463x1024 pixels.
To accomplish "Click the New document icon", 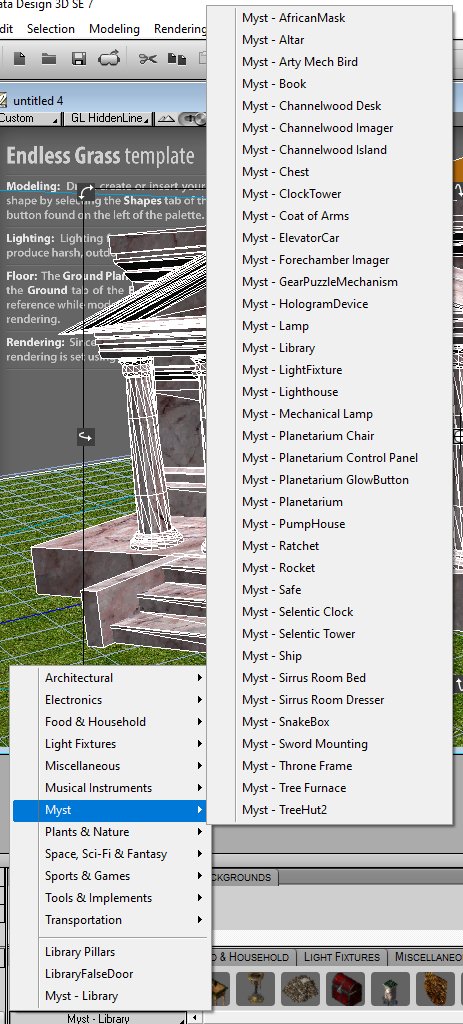I will pyautogui.click(x=20, y=59).
